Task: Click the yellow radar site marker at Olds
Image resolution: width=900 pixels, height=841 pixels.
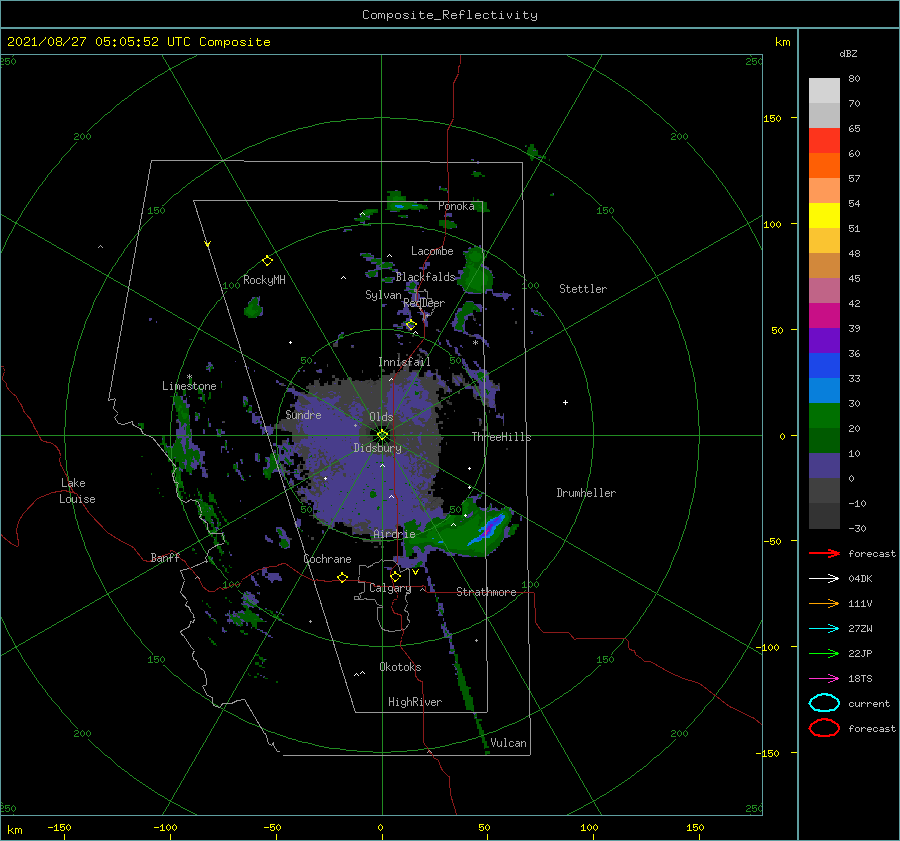Action: (x=382, y=435)
